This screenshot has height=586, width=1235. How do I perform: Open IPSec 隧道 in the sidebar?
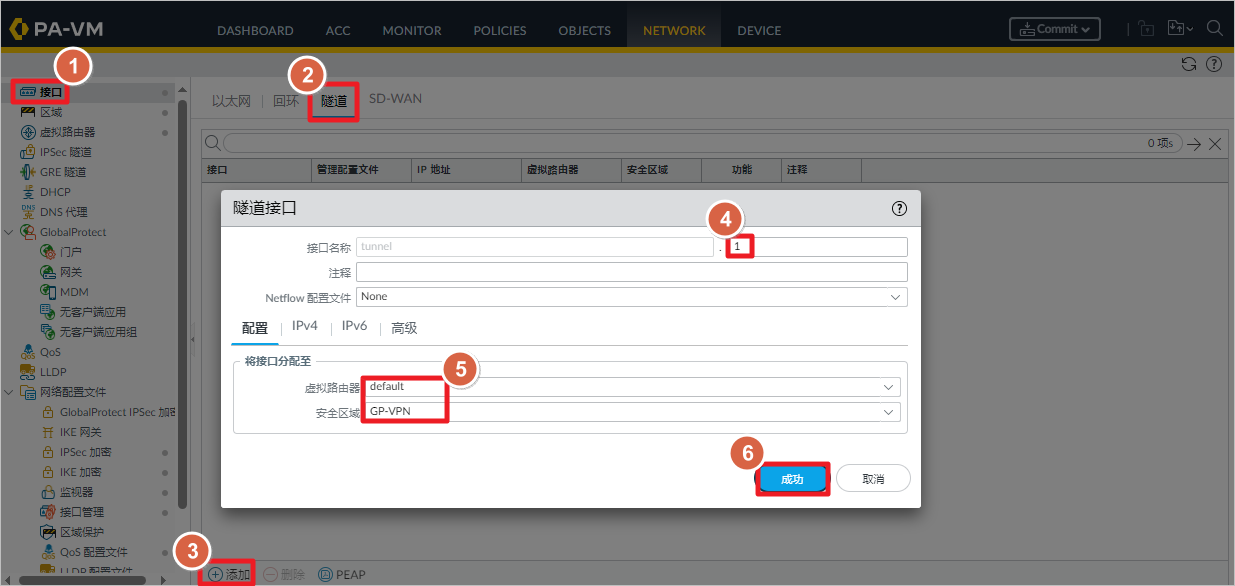(x=65, y=152)
